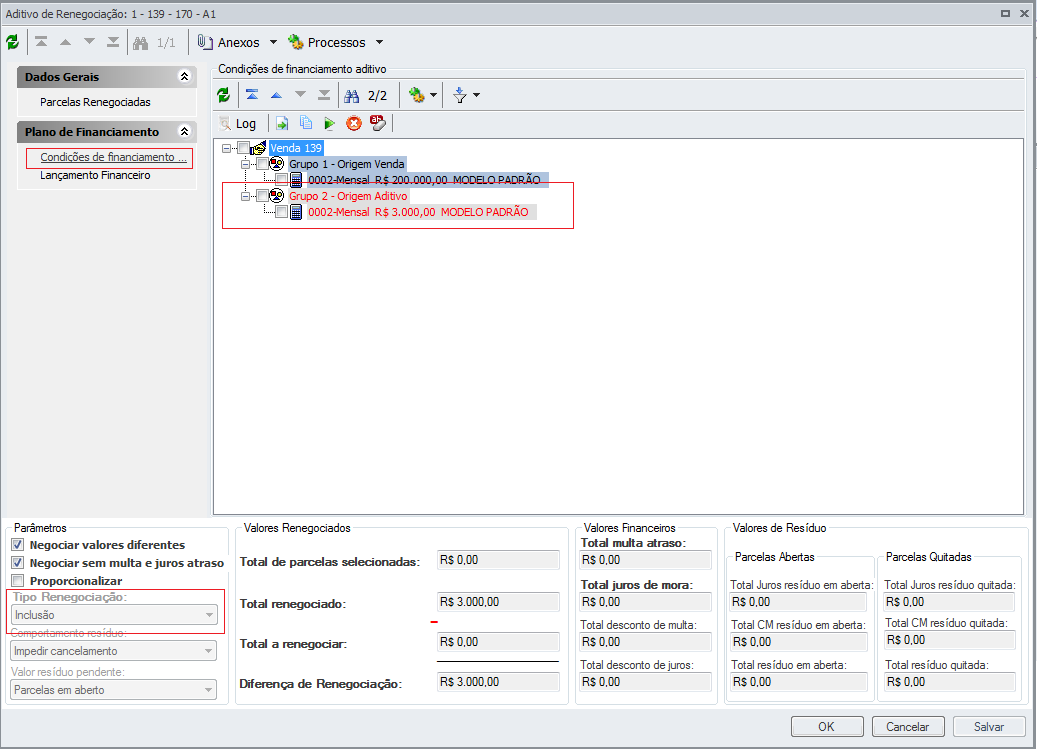Move to previous item in the financing toolbar
This screenshot has width=1037, height=749.
[276, 95]
